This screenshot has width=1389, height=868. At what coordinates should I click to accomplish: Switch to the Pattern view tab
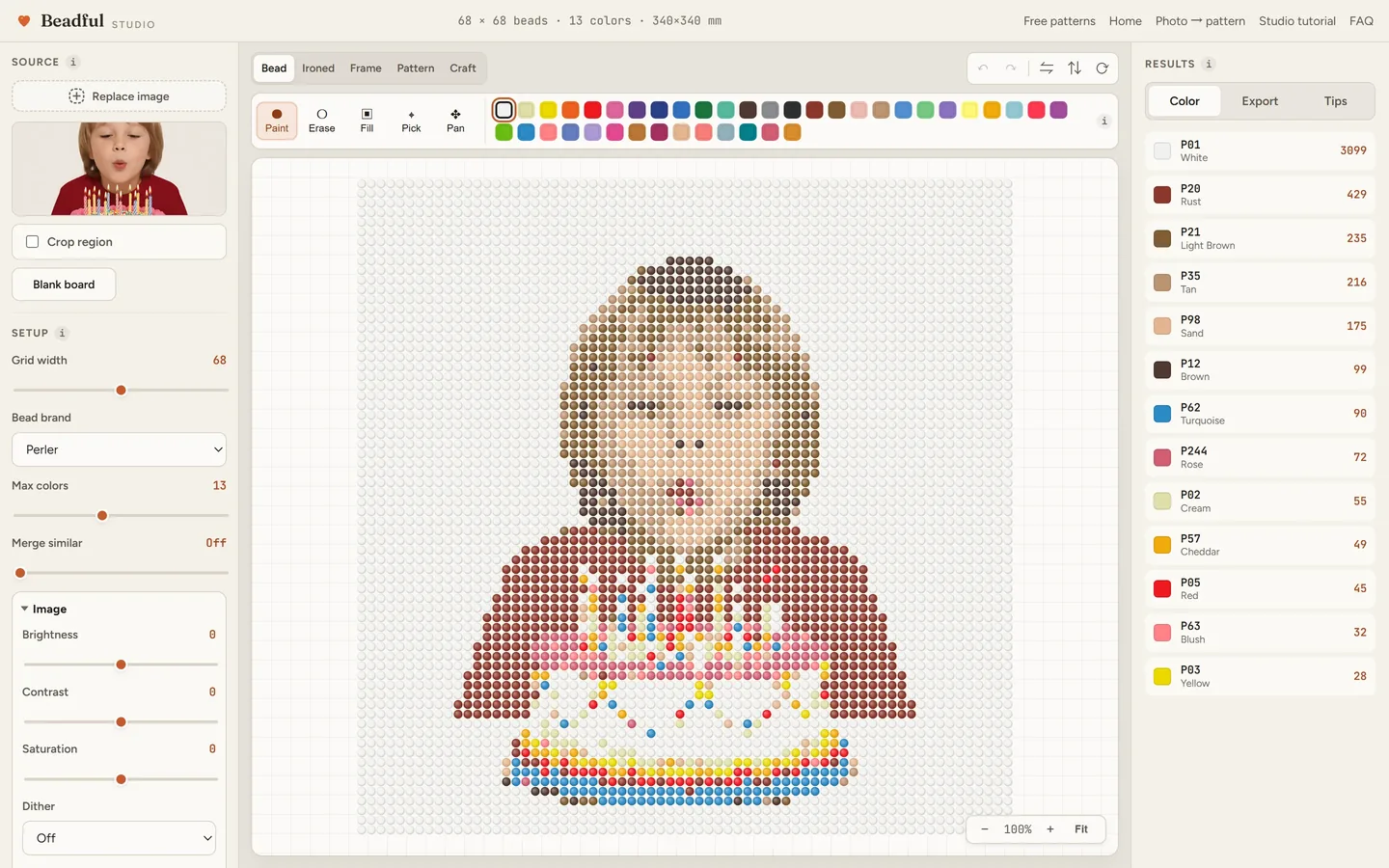click(x=416, y=68)
